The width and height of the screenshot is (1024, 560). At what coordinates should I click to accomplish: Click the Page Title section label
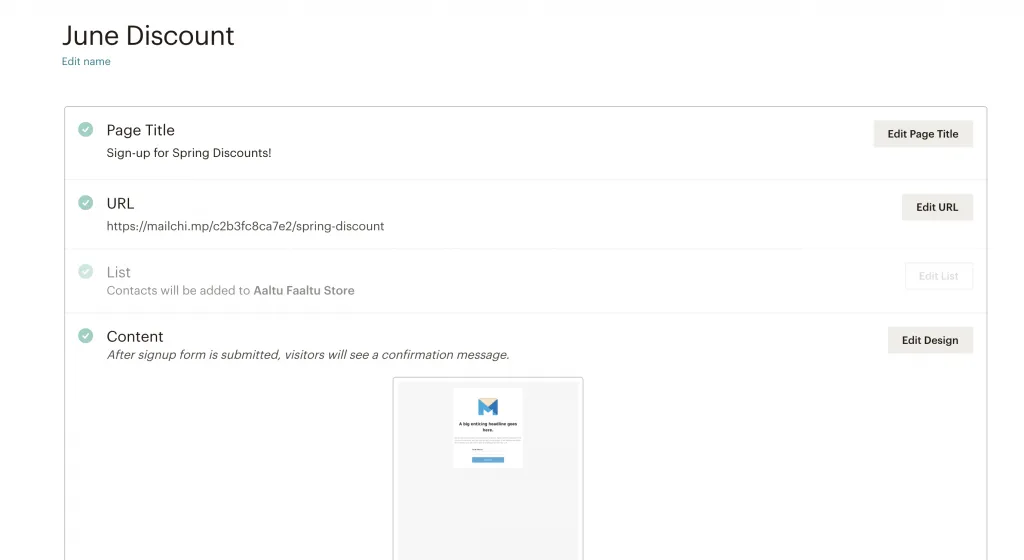pos(140,130)
